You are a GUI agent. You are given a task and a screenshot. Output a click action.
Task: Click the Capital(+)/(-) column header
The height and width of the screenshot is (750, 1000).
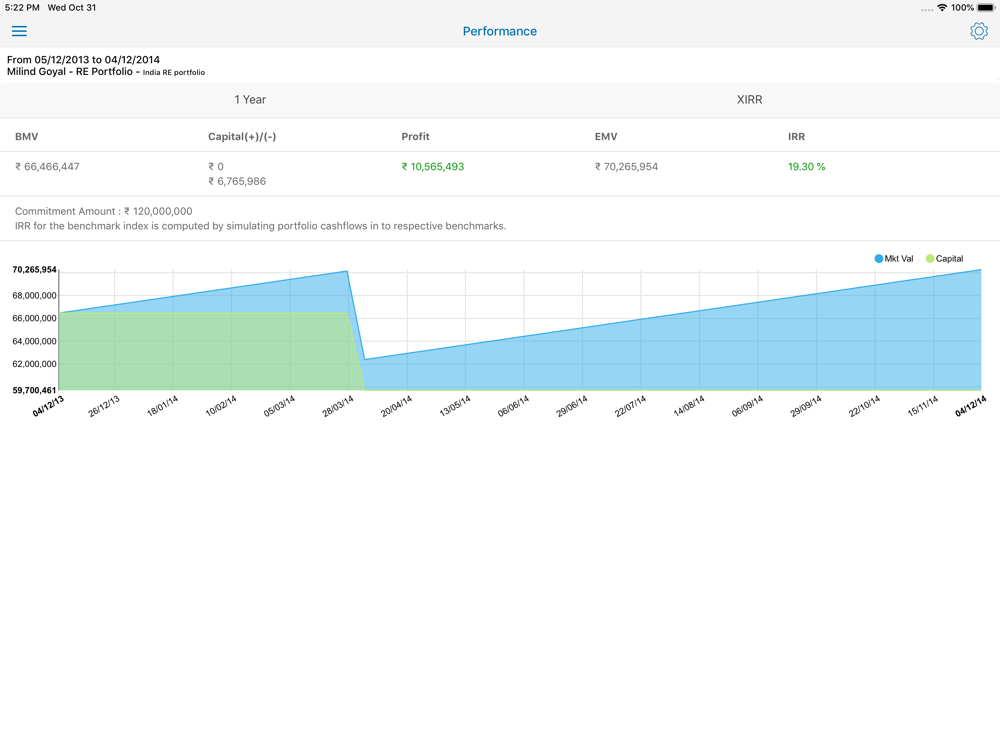(x=242, y=136)
